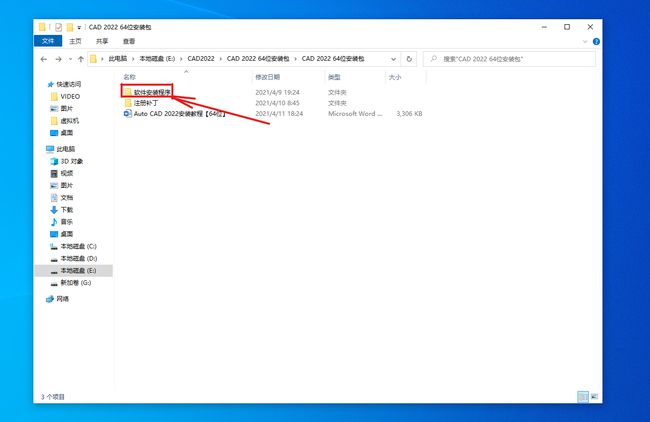This screenshot has height=422, width=650.
Task: Open the VIDEO folder in sidebar
Action: [65, 96]
